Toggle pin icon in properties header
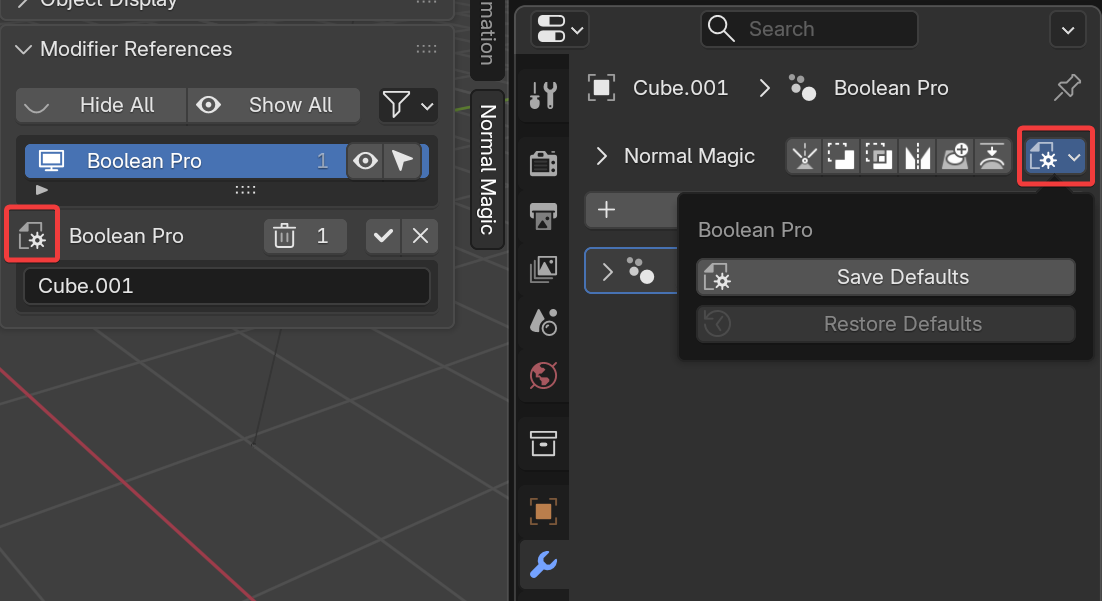 pos(1067,88)
